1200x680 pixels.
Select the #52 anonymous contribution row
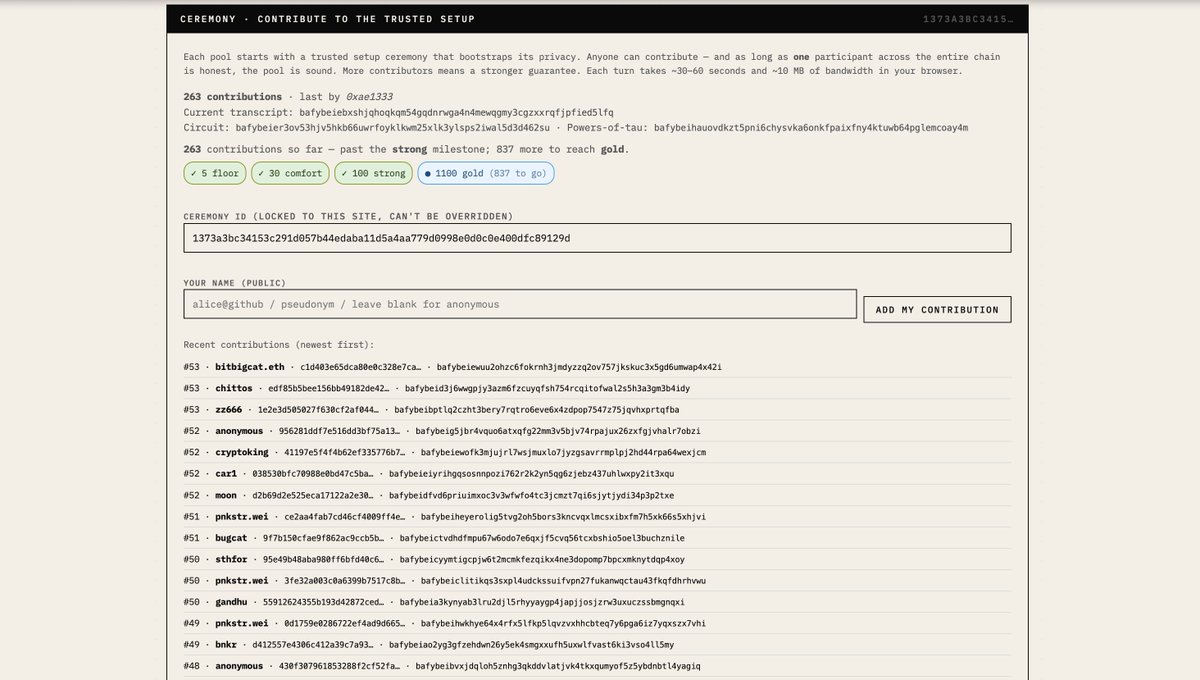click(597, 431)
